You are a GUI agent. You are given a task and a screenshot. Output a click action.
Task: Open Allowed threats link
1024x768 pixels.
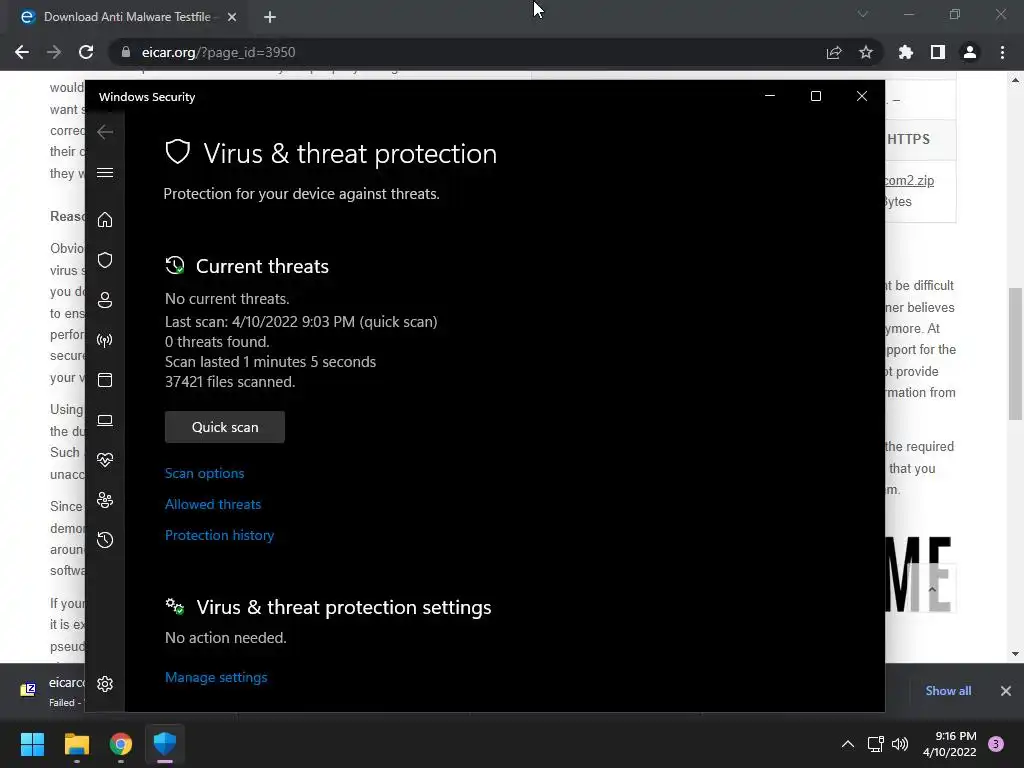click(213, 504)
